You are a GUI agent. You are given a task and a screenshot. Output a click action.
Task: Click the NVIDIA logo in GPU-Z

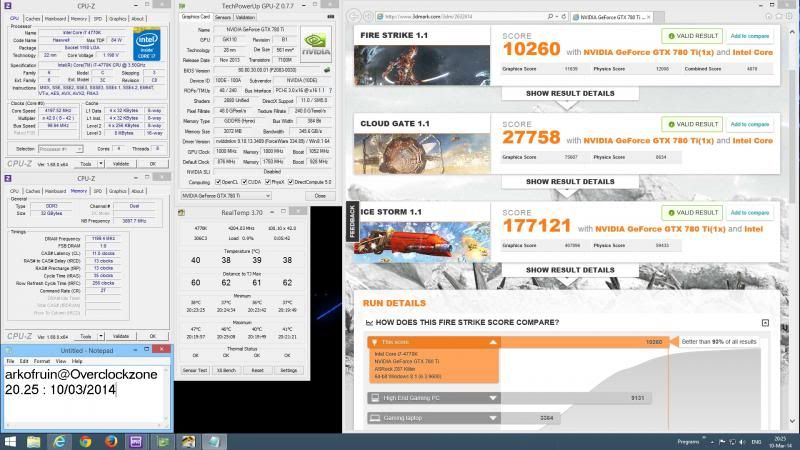click(315, 44)
